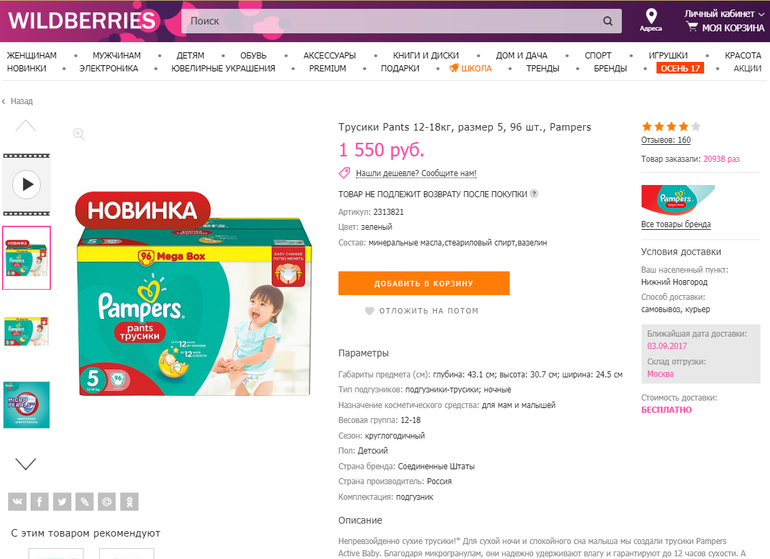
Task: Share the product on Twitter
Action: click(x=62, y=502)
